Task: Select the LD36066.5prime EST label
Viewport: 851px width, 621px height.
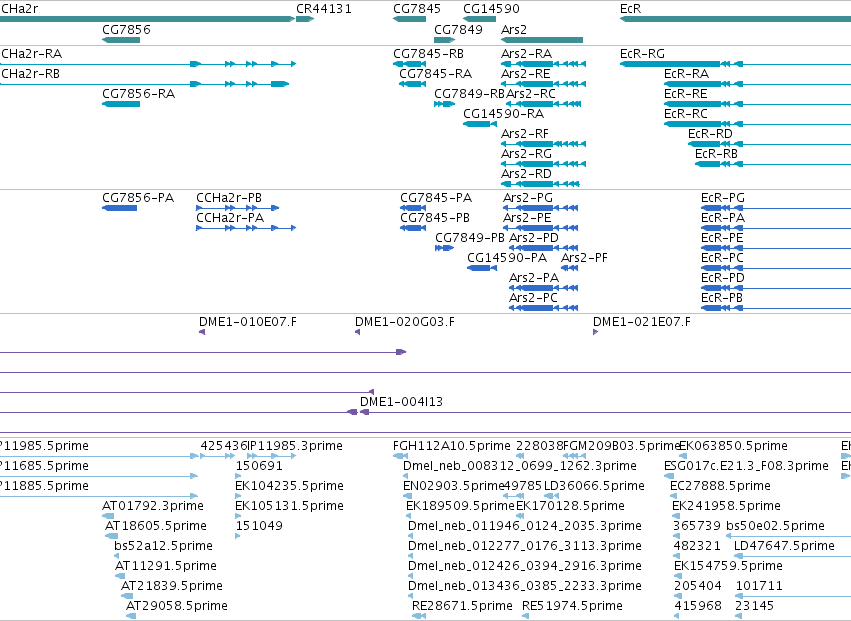Action: coord(594,486)
